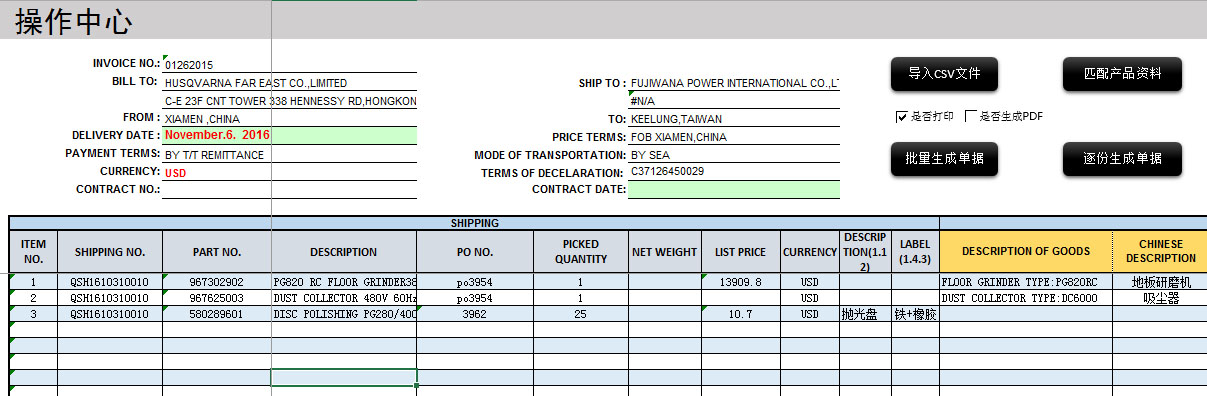Select the PICKED QUANTITY cell showing 25

pyautogui.click(x=581, y=314)
